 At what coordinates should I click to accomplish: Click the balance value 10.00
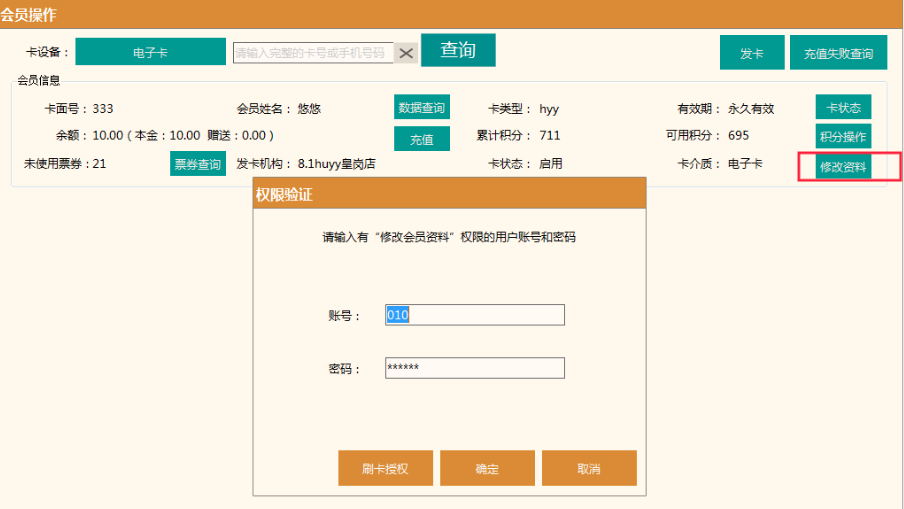[108, 135]
